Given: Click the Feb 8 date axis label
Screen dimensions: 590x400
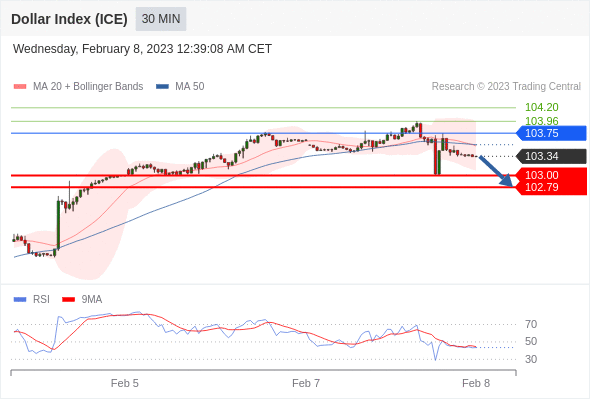Looking at the screenshot, I should 476,383.
